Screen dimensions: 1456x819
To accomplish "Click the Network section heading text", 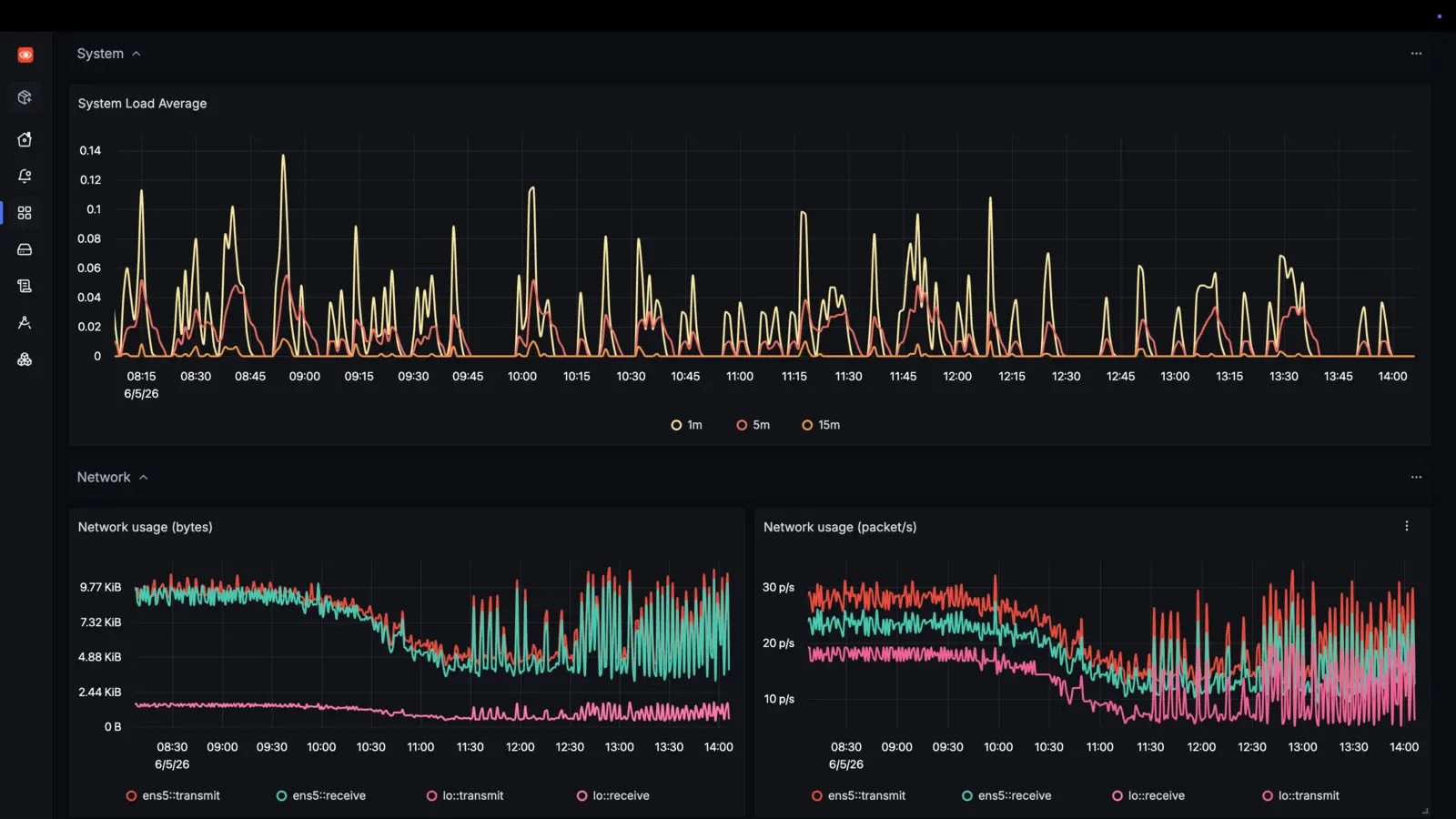I will (x=104, y=477).
